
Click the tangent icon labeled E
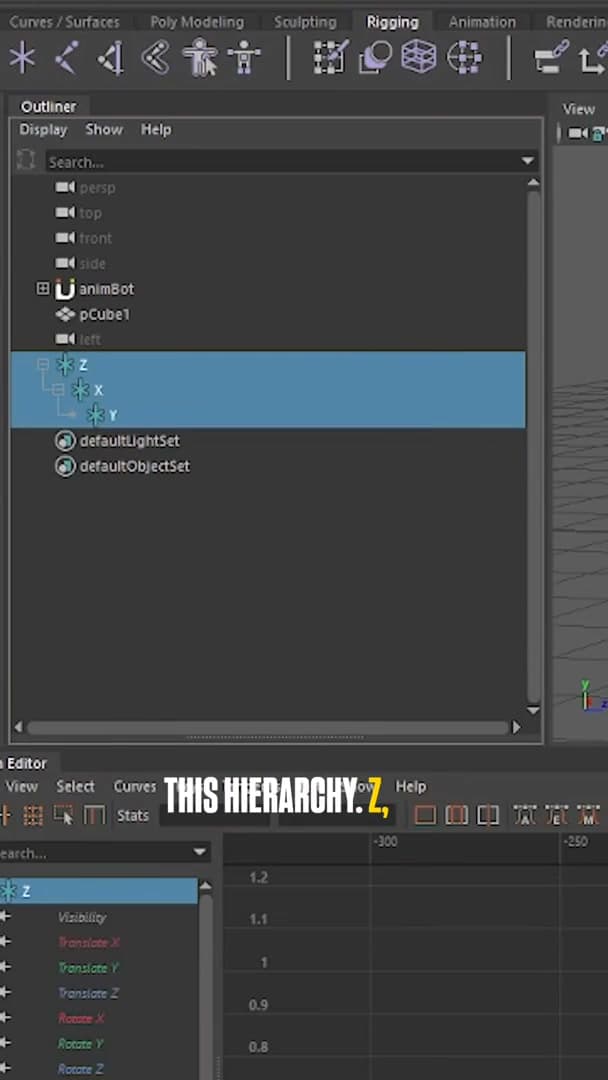click(x=556, y=816)
